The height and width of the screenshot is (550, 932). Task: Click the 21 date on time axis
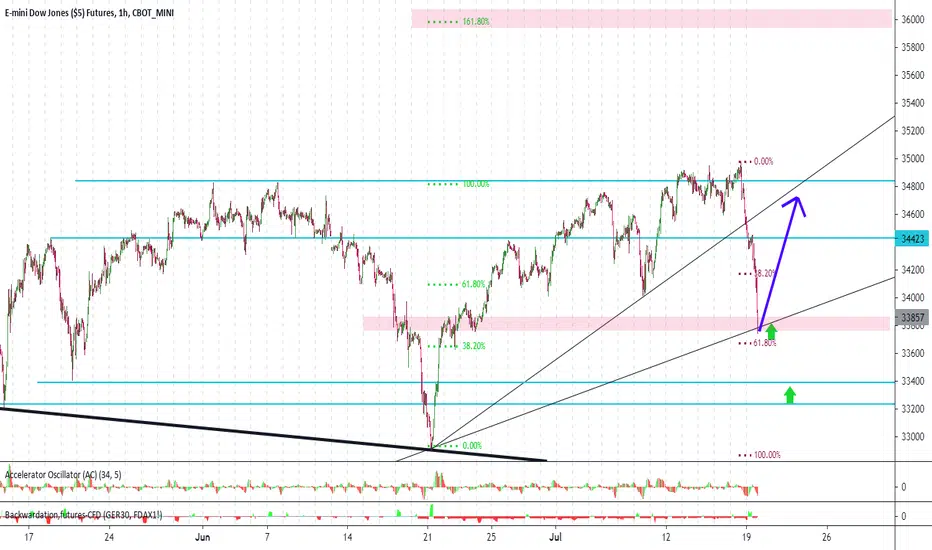point(427,537)
